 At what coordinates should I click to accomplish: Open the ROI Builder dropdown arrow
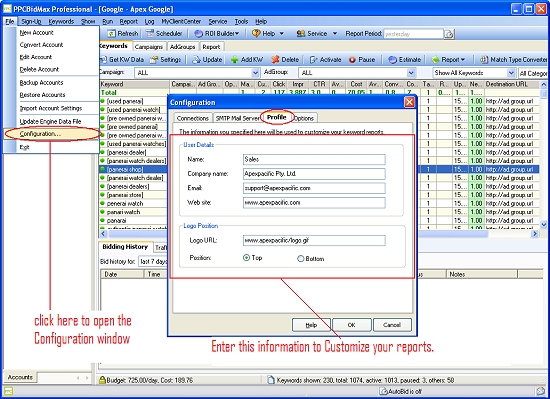point(237,34)
